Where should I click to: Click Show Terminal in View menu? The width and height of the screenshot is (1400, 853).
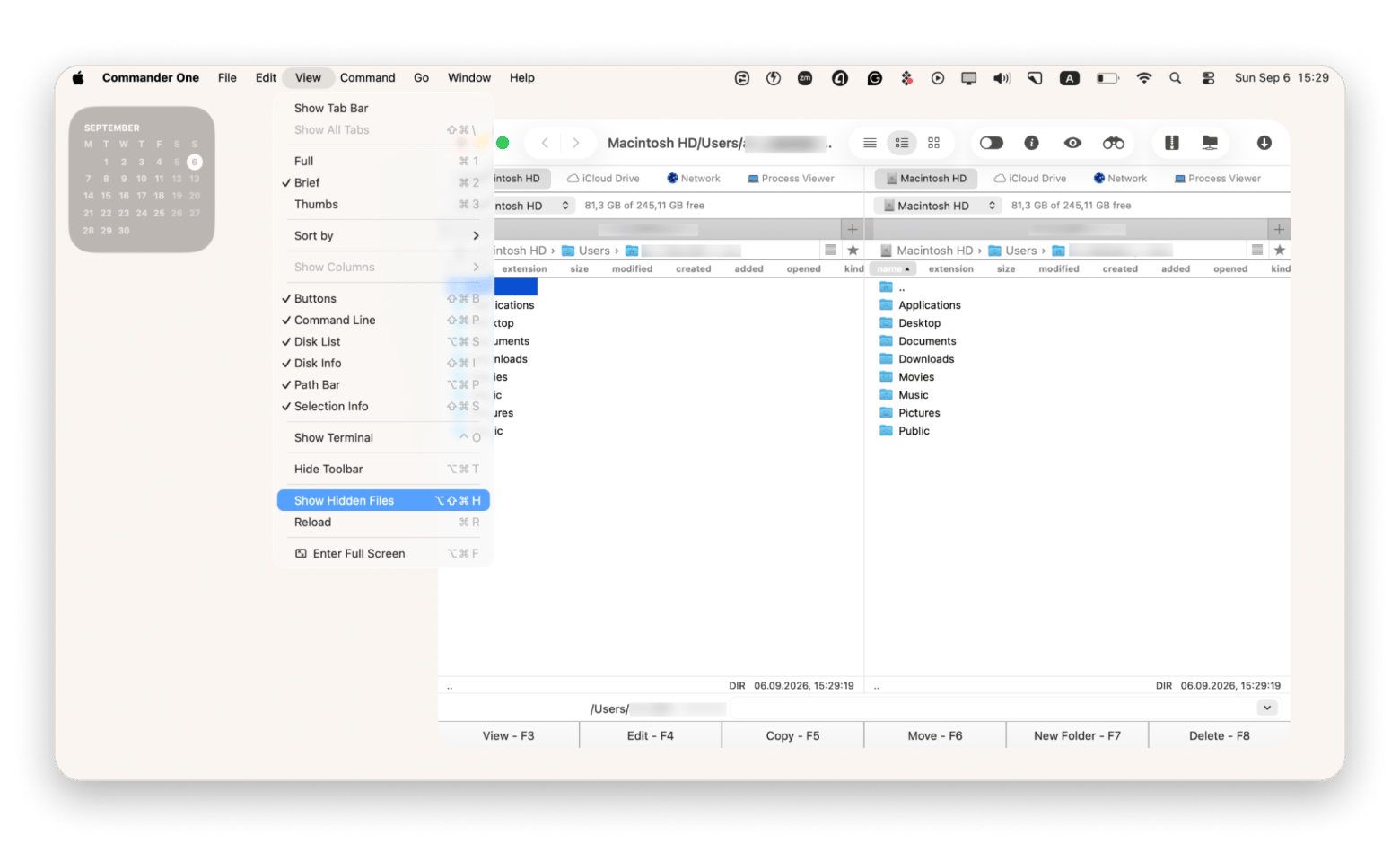383,437
